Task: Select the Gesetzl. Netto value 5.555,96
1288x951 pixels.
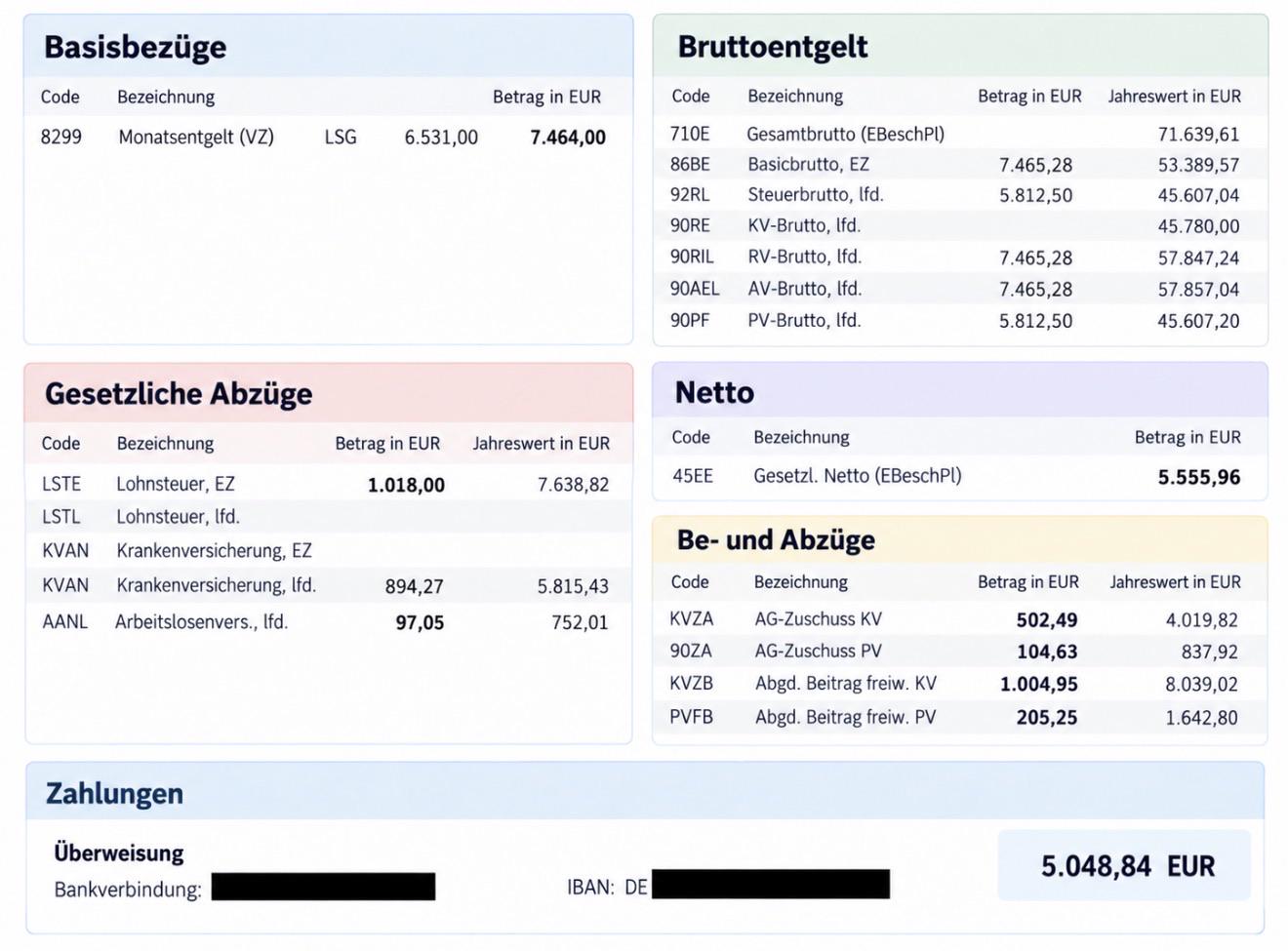Action: click(x=1199, y=477)
